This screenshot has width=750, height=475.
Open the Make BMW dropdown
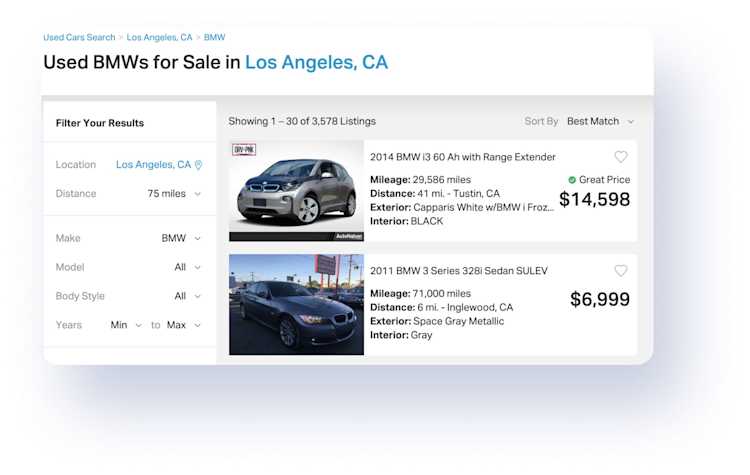181,238
